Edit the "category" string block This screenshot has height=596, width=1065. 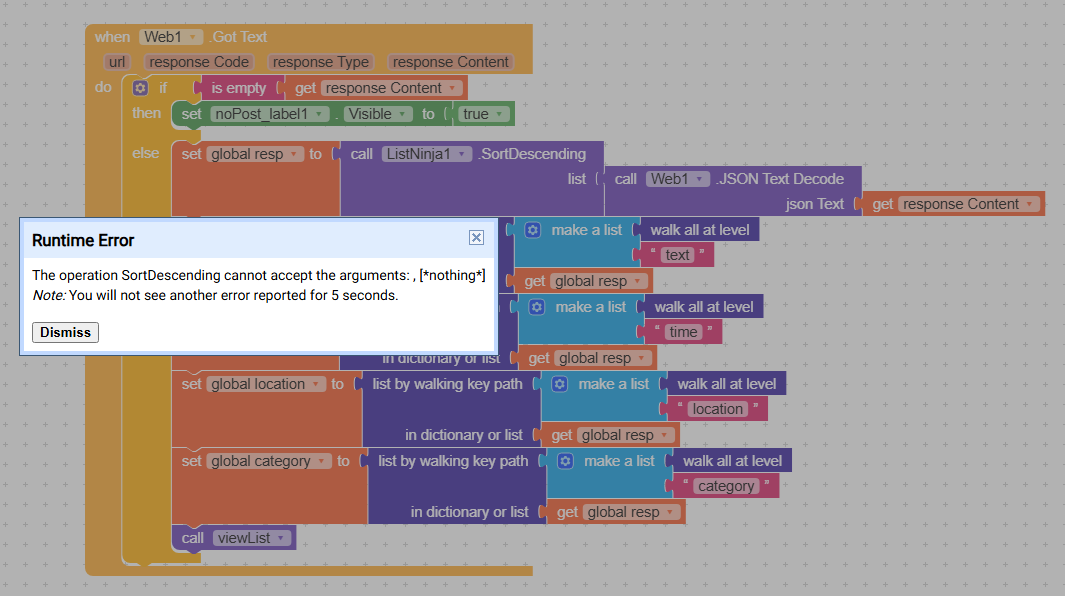(725, 486)
